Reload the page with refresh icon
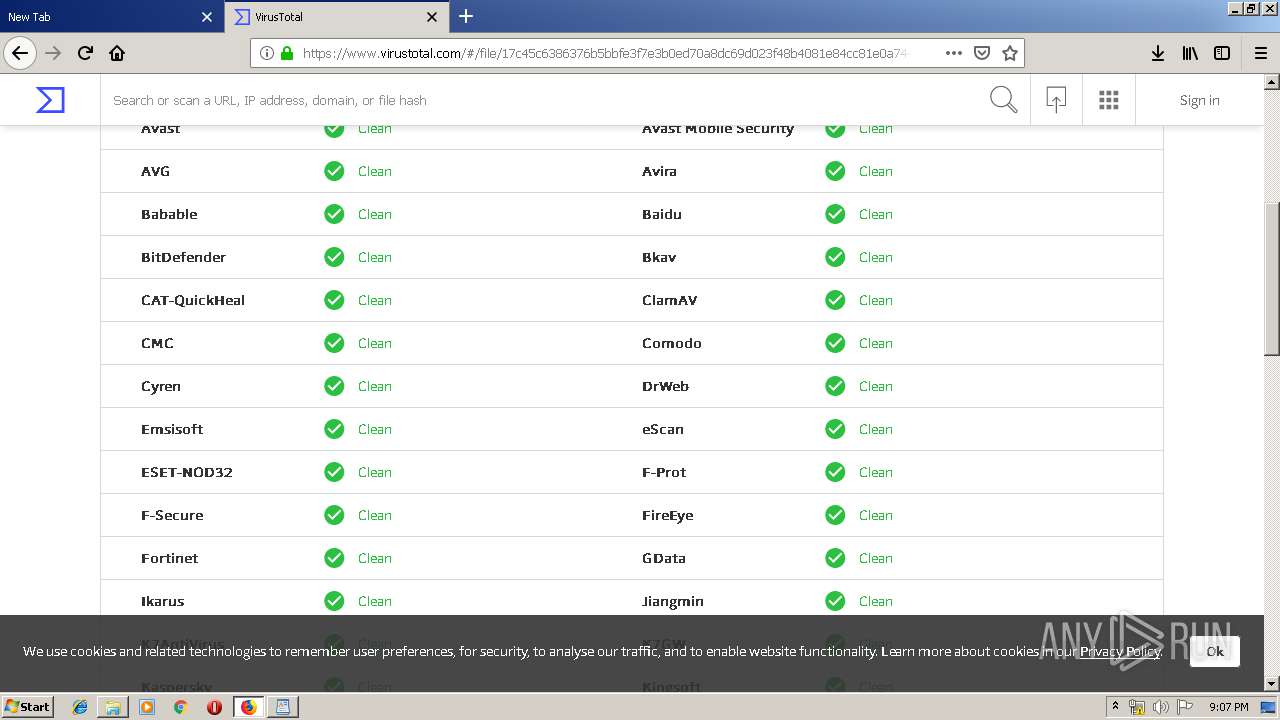This screenshot has width=1280, height=720. tap(85, 53)
